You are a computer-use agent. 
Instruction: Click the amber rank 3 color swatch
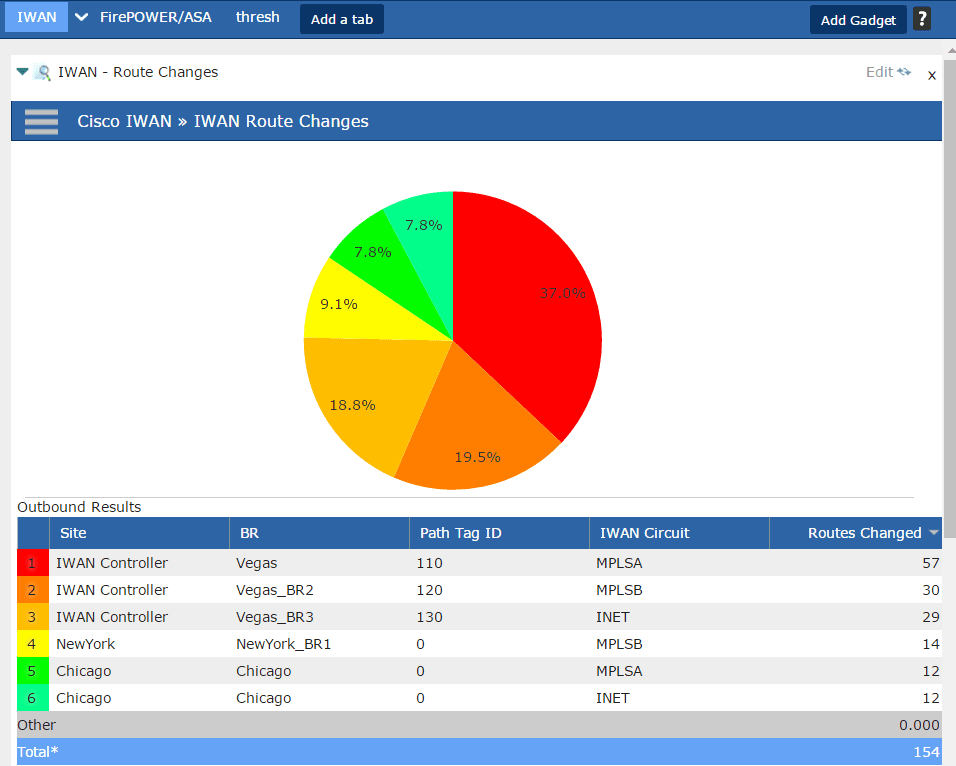coord(32,617)
